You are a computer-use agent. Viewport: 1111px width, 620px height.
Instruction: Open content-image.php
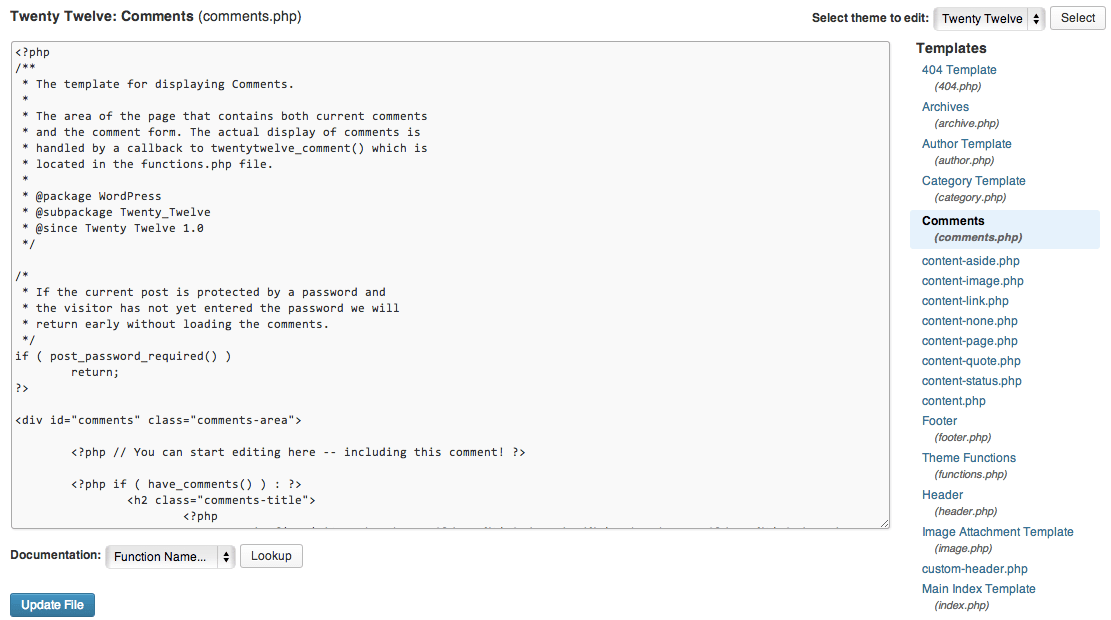[972, 280]
